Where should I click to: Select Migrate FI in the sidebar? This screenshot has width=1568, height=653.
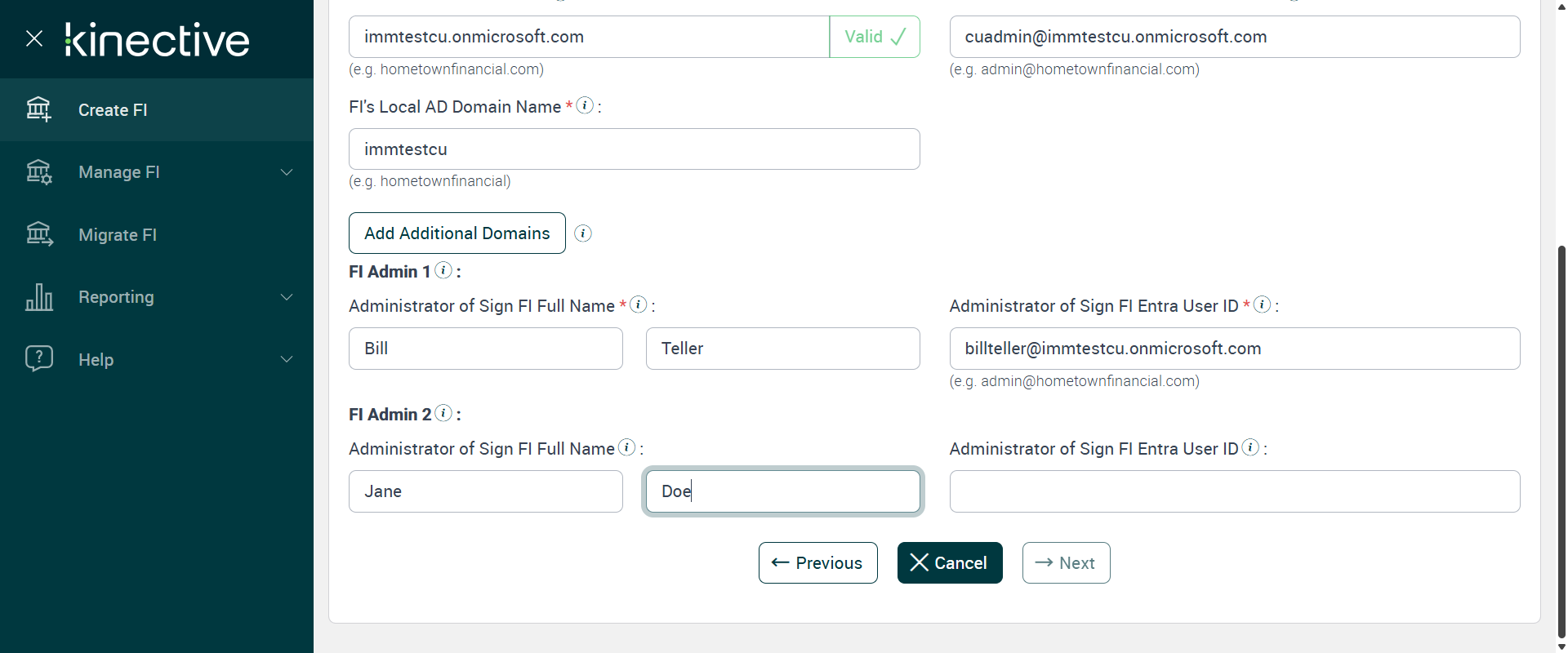tap(118, 235)
